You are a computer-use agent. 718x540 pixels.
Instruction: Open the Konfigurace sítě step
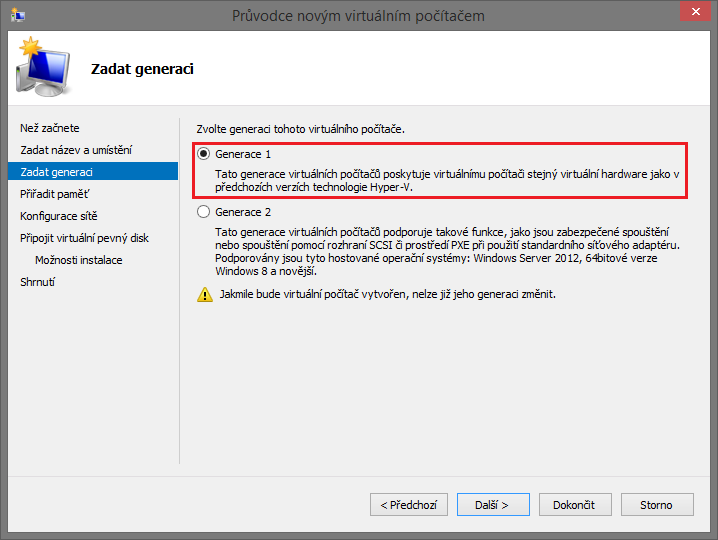pyautogui.click(x=59, y=216)
